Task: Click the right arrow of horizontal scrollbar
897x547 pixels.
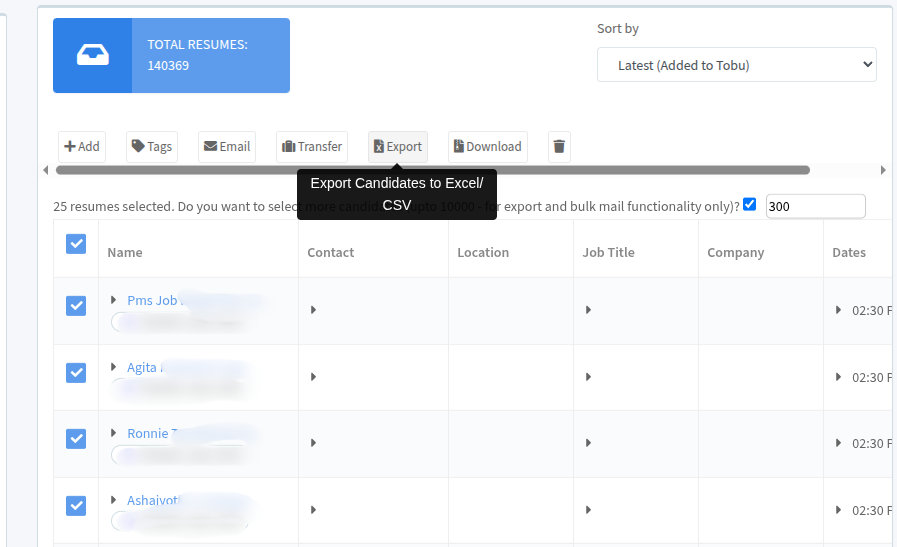Action: click(883, 170)
